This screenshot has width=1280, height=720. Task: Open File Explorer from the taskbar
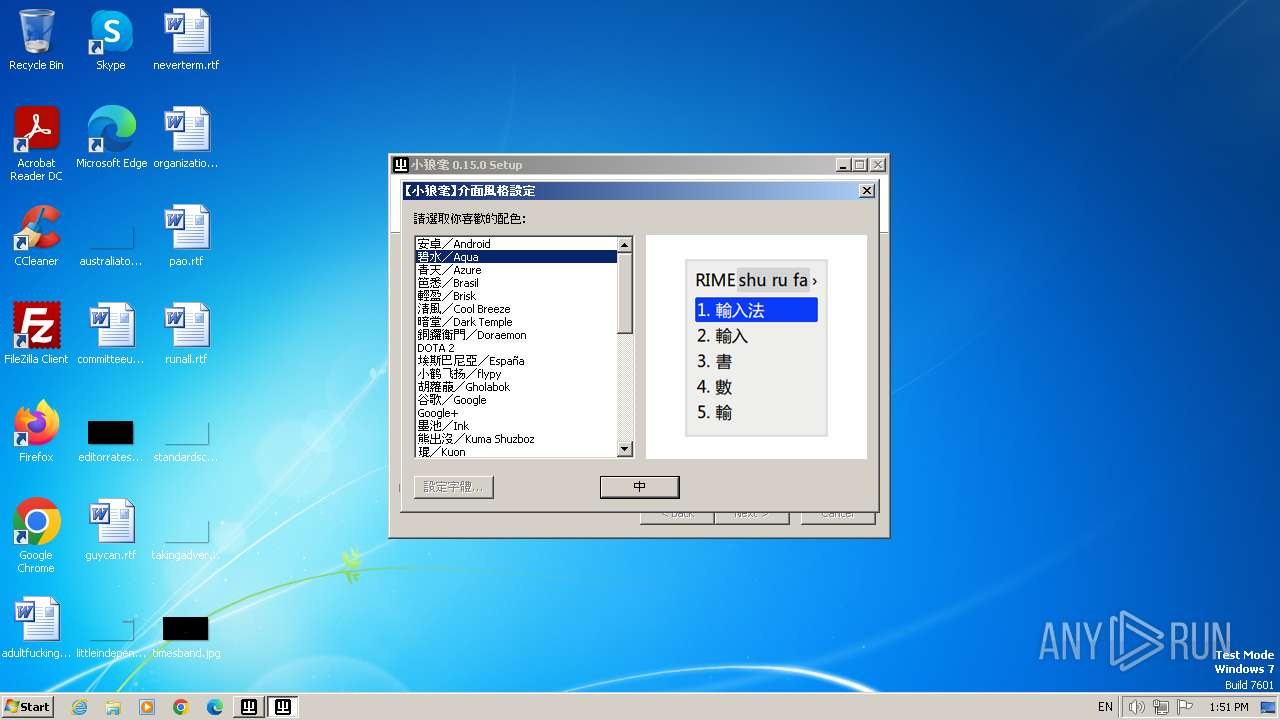pyautogui.click(x=113, y=707)
